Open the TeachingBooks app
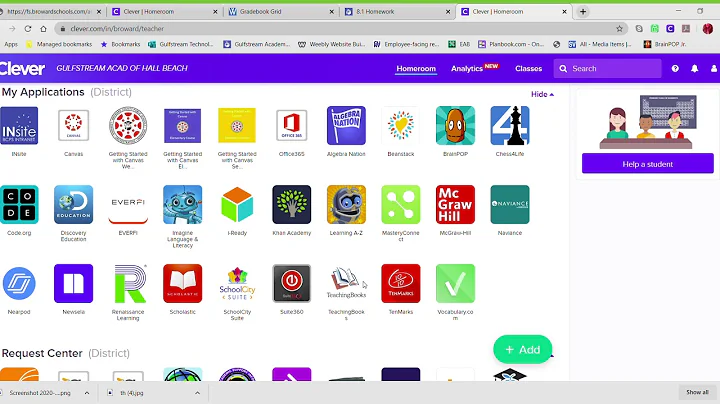 (346, 283)
